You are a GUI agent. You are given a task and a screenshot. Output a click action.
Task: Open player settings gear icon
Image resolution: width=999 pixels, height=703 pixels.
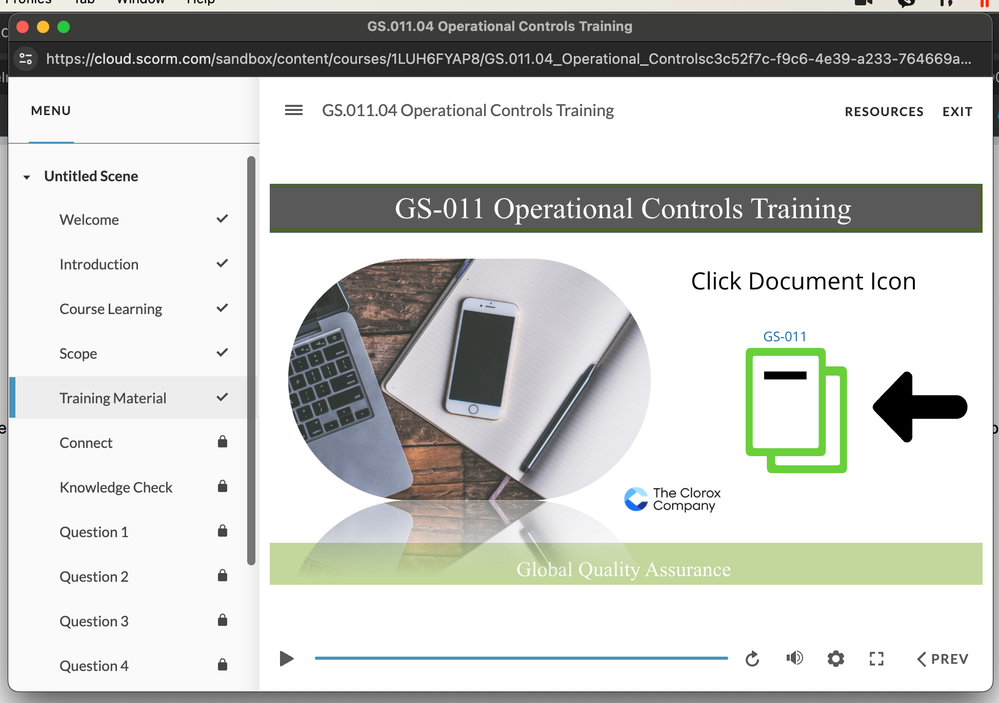(836, 658)
